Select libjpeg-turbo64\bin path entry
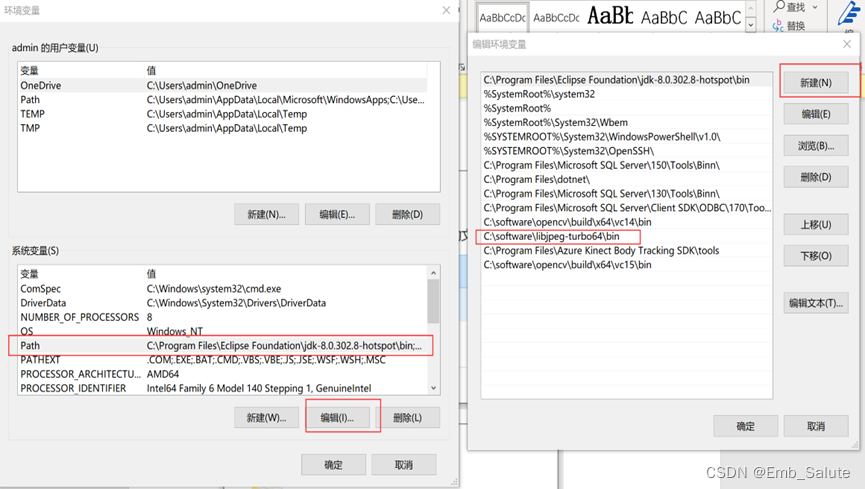The height and width of the screenshot is (489, 865). coord(627,236)
